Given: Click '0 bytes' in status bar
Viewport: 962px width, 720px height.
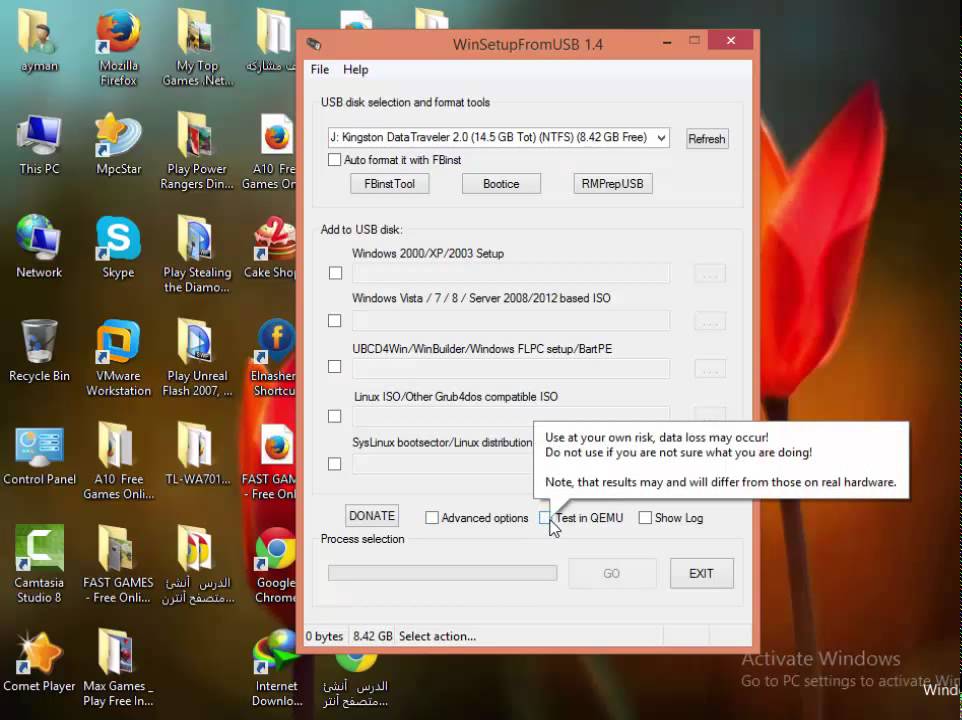Looking at the screenshot, I should tap(324, 637).
